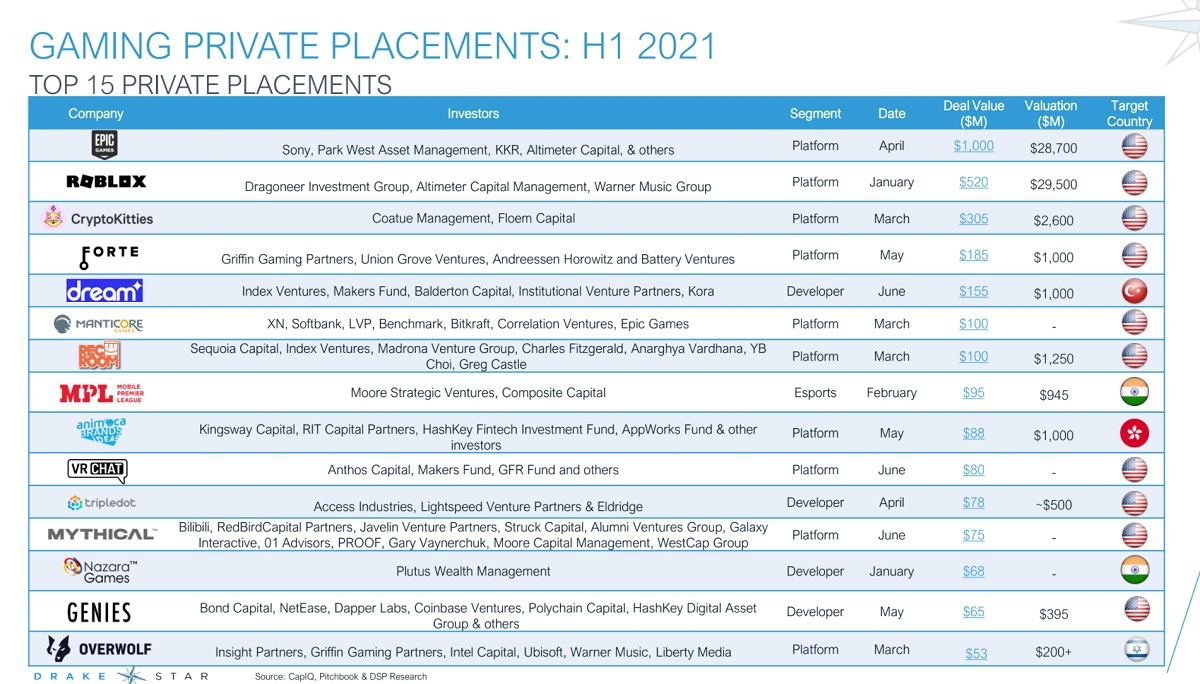Click the Genies logo
The height and width of the screenshot is (684, 1200).
pos(99,612)
